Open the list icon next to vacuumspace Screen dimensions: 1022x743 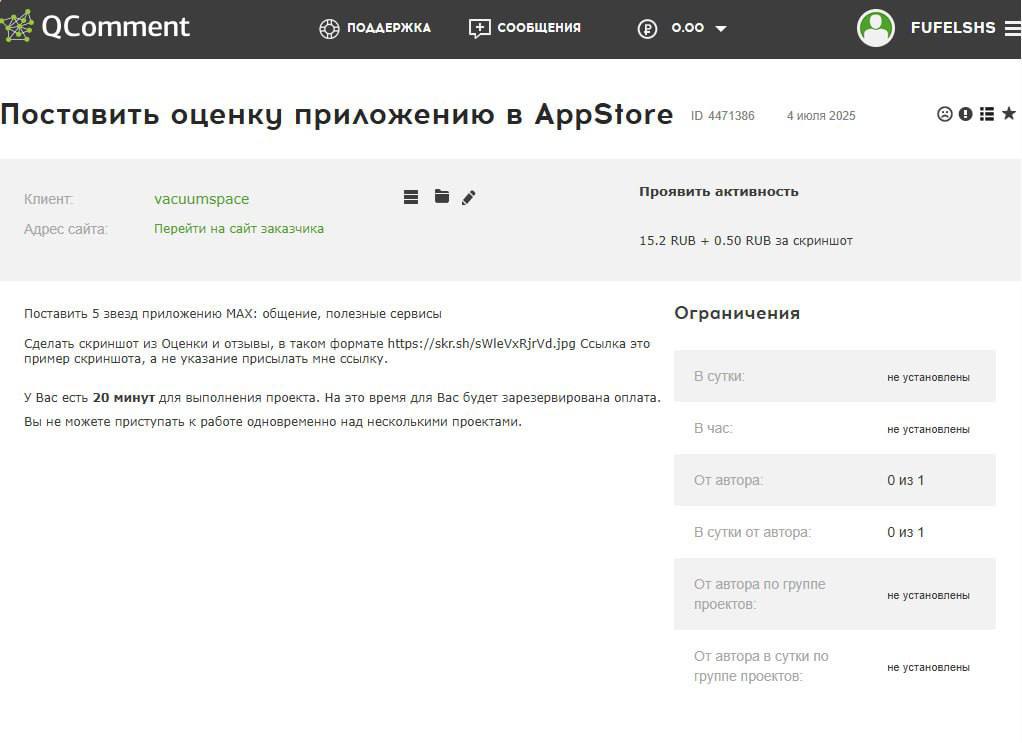click(411, 197)
